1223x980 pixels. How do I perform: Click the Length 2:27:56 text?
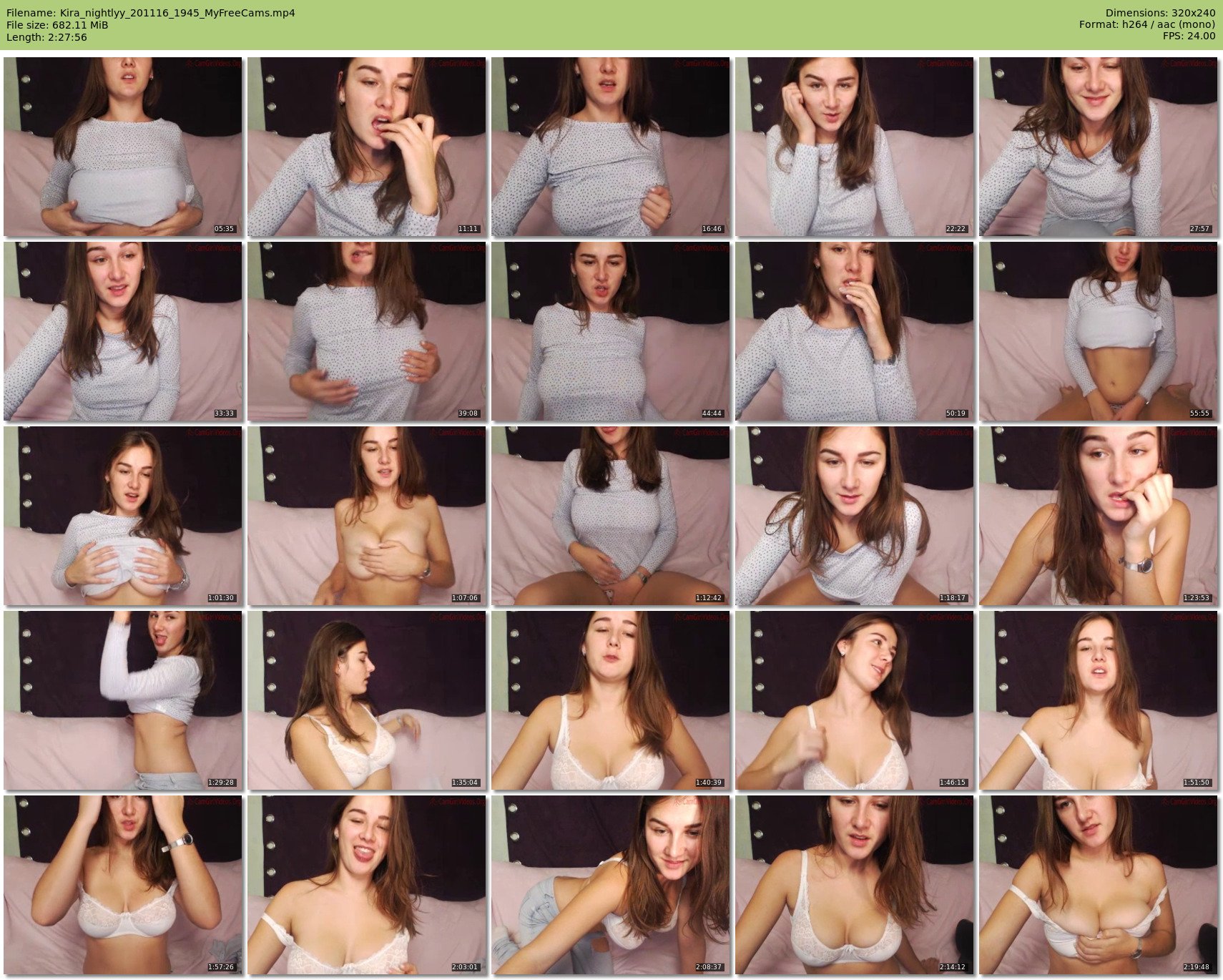(x=46, y=37)
